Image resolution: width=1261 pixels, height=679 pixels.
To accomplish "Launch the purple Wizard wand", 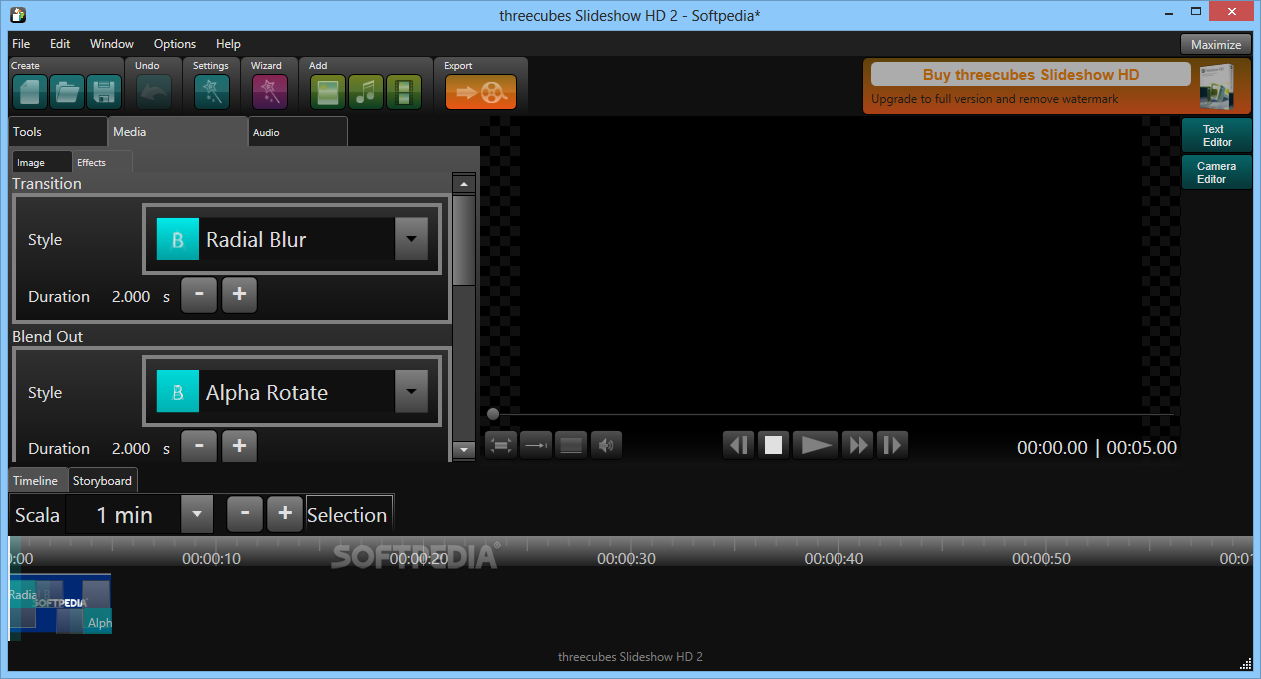I will (x=269, y=92).
